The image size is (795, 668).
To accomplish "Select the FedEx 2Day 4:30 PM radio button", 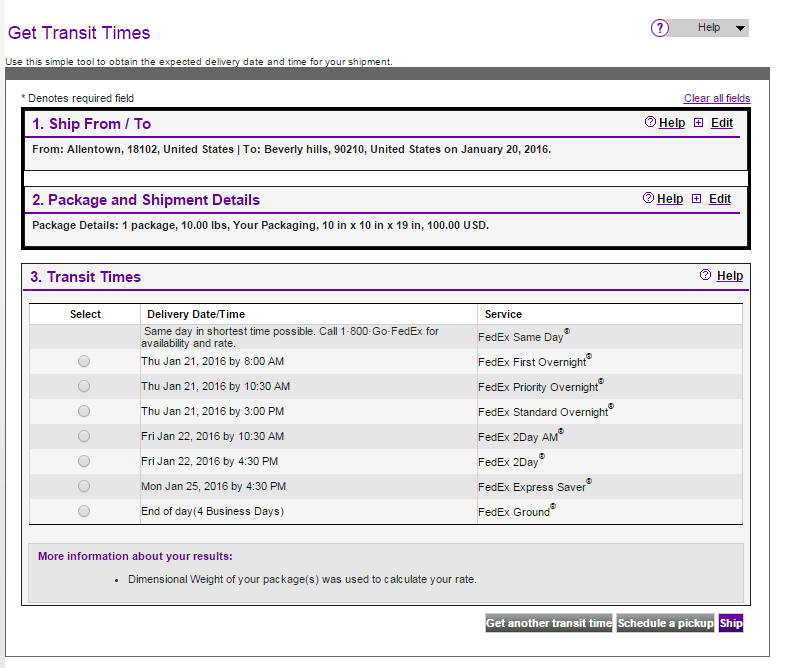I will click(x=84, y=461).
